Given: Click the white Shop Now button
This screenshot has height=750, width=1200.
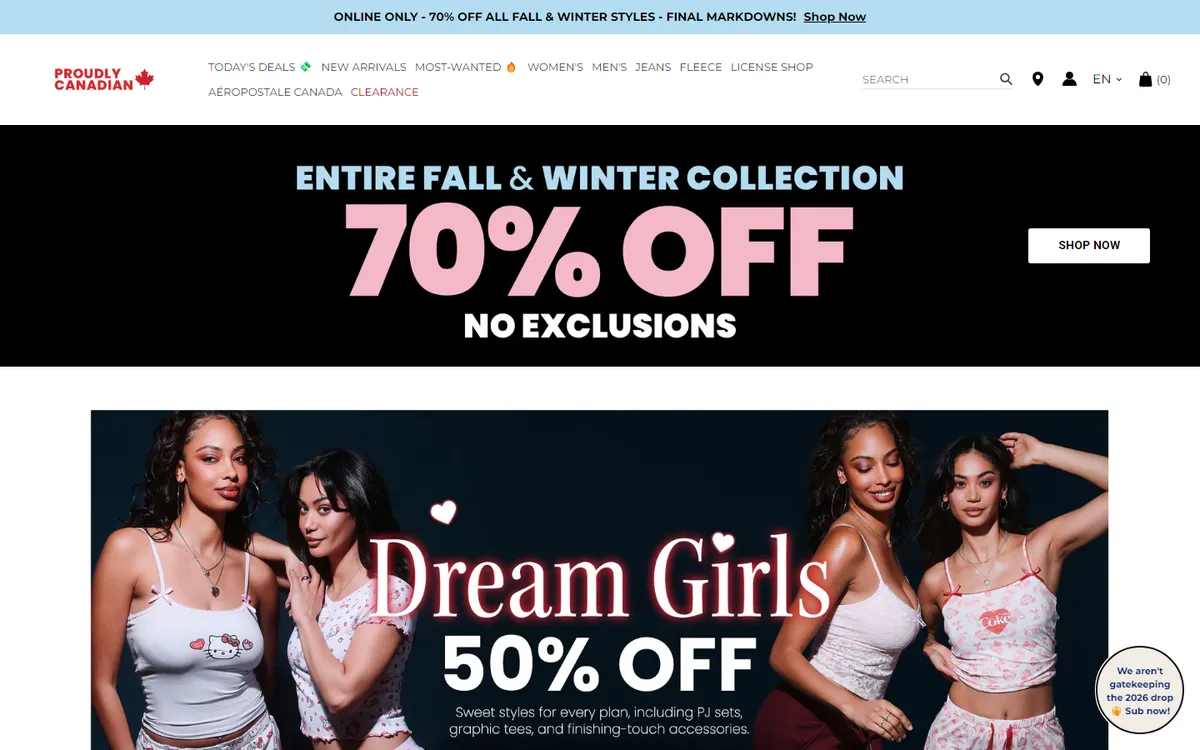Looking at the screenshot, I should 1089,245.
